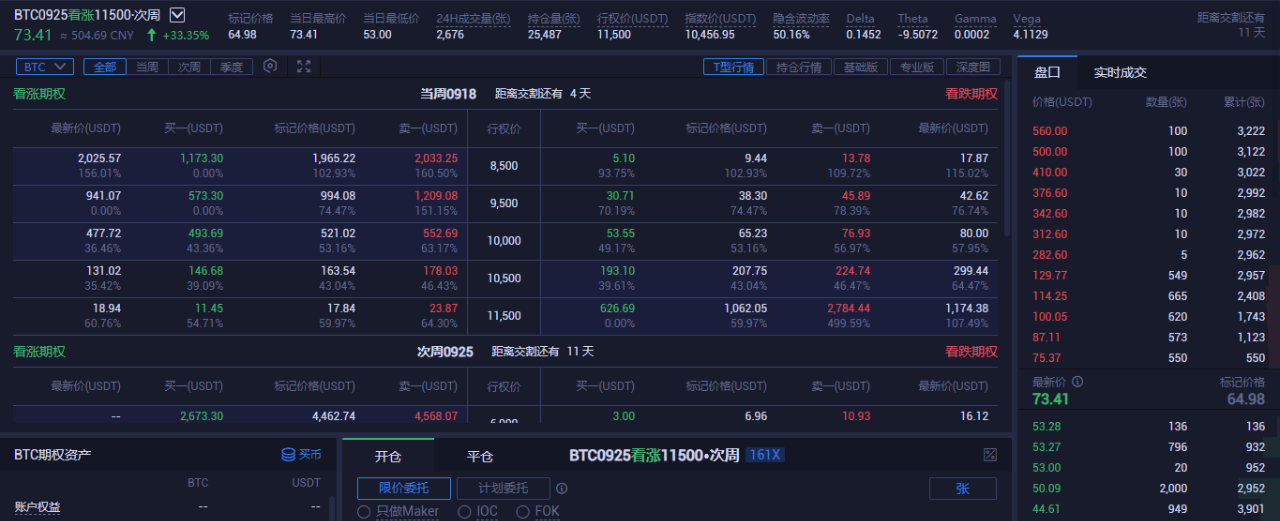The height and width of the screenshot is (521, 1280).
Task: Click the hexagon settings icon
Action: click(x=270, y=66)
